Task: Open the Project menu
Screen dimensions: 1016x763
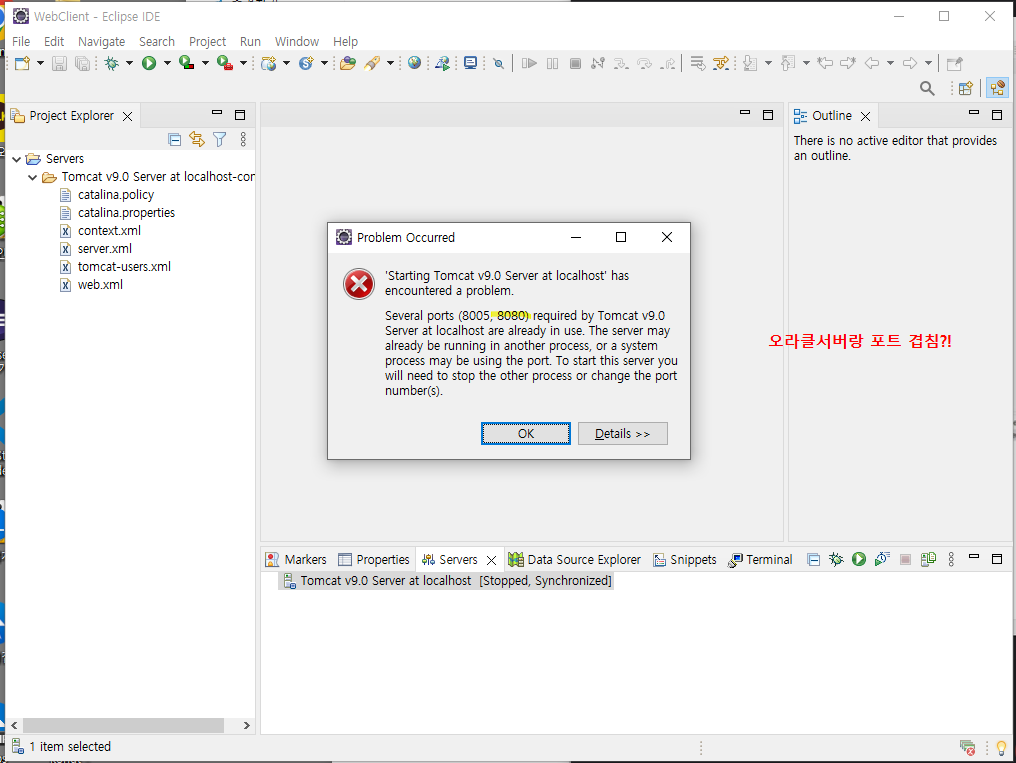Action: (x=207, y=41)
